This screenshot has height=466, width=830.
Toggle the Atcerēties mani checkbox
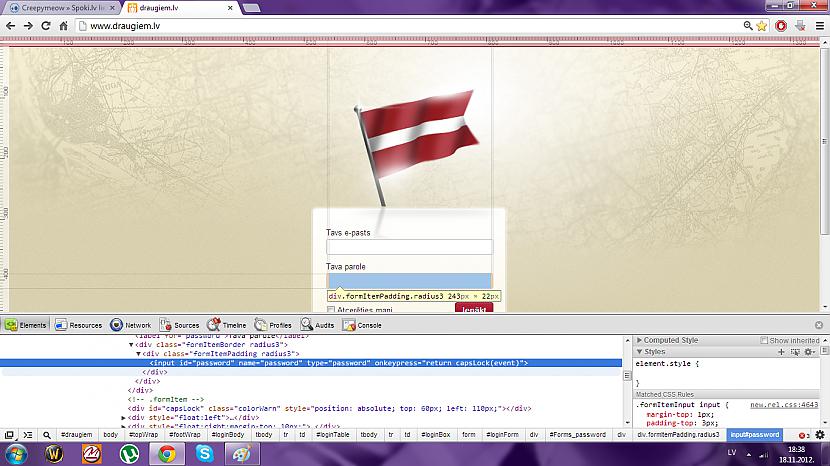pos(331,310)
